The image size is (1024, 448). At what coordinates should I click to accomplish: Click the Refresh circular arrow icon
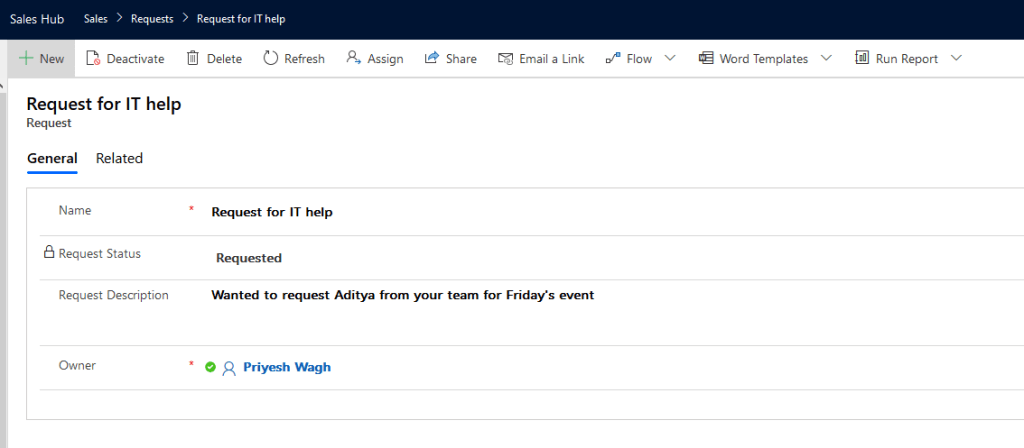pyautogui.click(x=271, y=58)
